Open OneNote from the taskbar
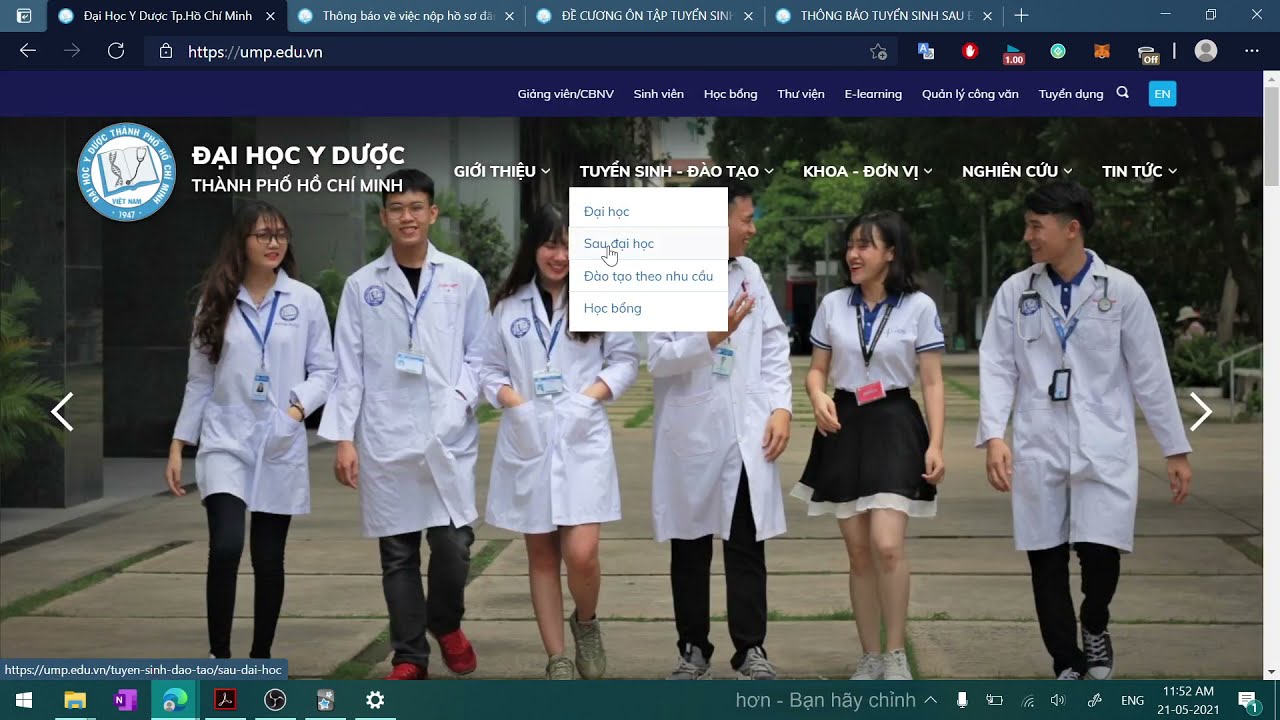The image size is (1280, 720). coord(125,700)
